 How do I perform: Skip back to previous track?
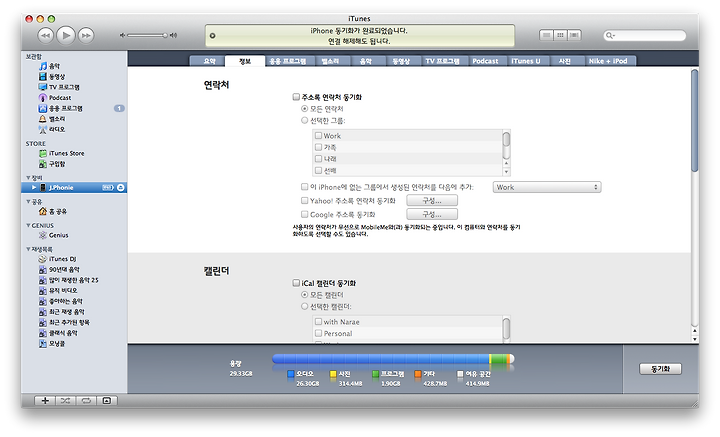coord(45,35)
